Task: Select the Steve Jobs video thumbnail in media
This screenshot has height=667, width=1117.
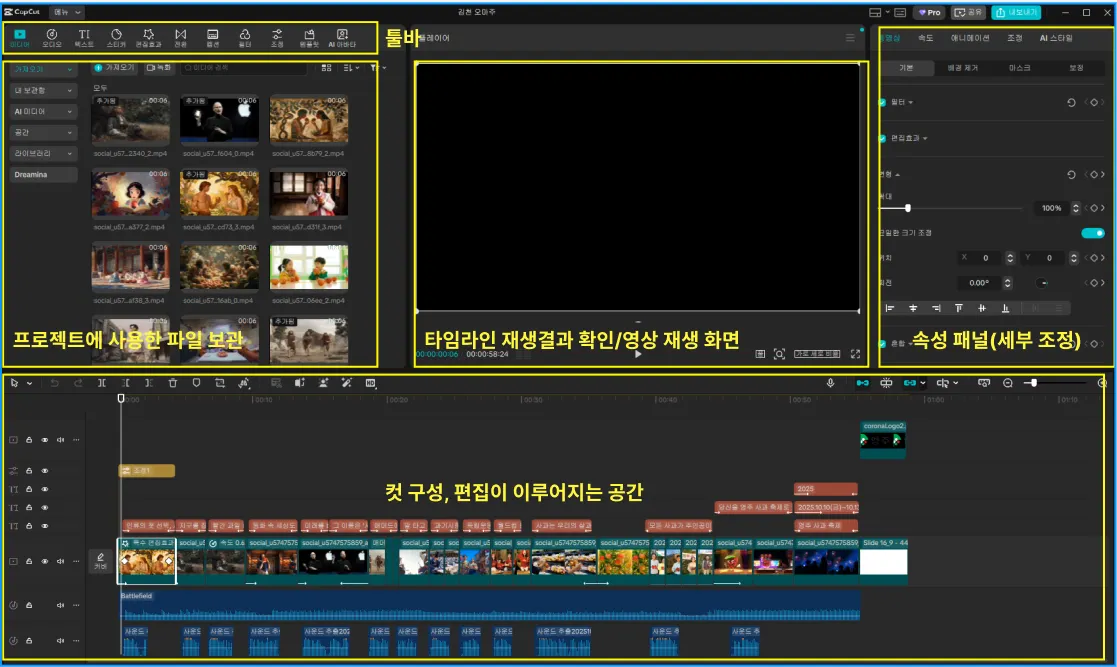Action: tap(219, 122)
